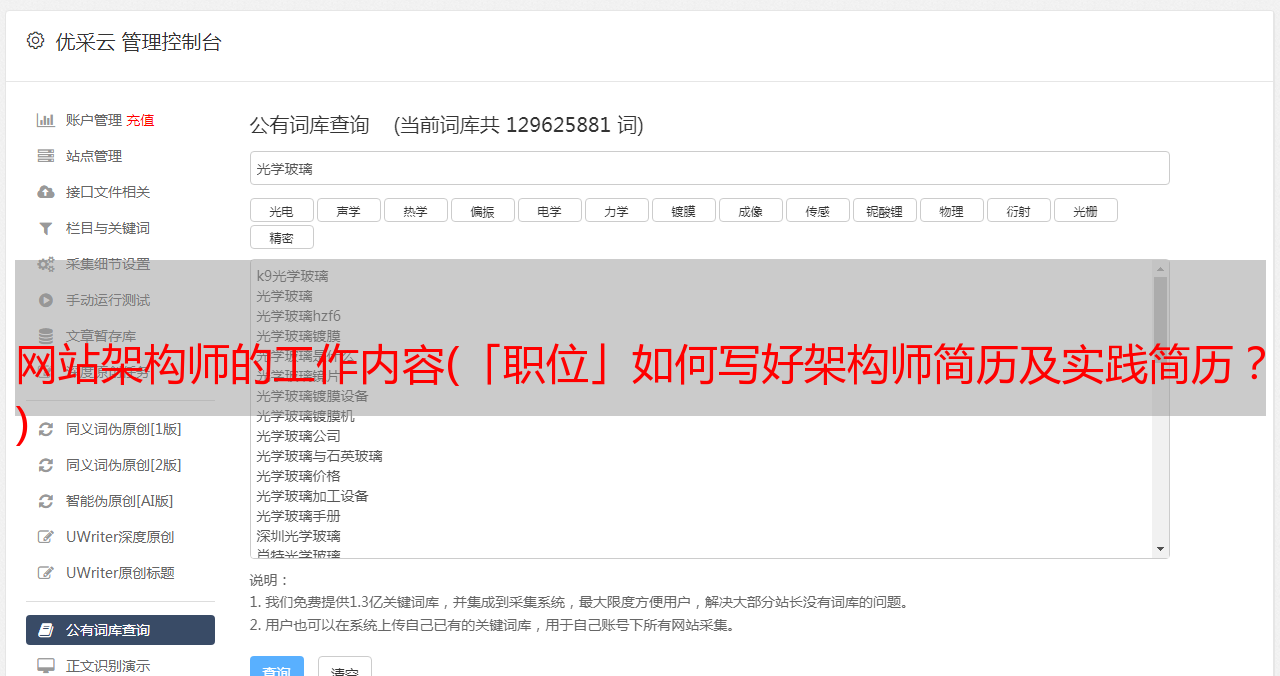This screenshot has width=1280, height=676.
Task: Click the blue 查询 button
Action: [276, 668]
